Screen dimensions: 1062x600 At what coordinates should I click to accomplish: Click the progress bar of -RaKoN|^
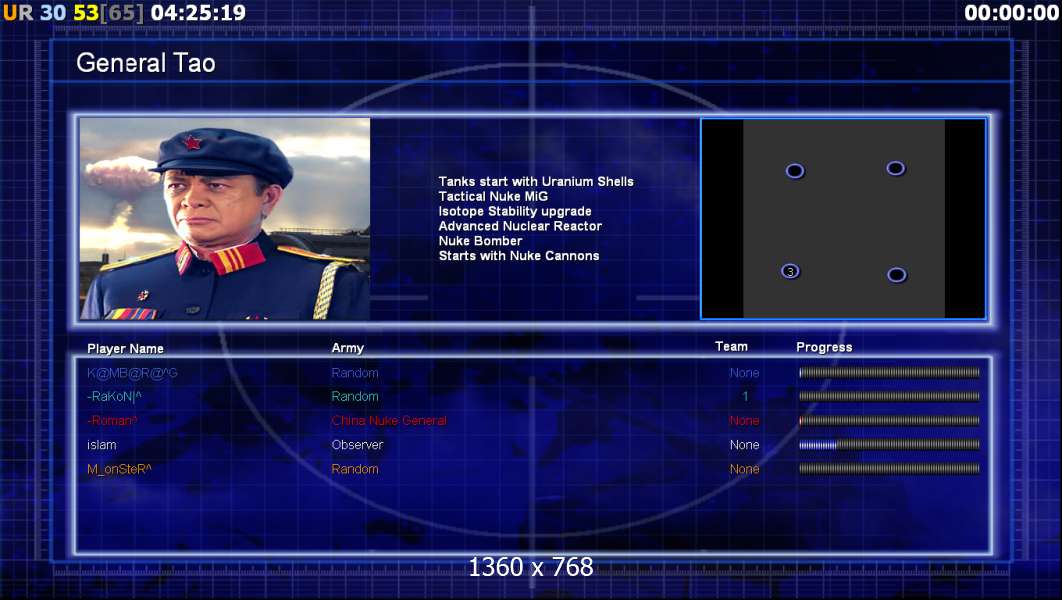point(889,396)
